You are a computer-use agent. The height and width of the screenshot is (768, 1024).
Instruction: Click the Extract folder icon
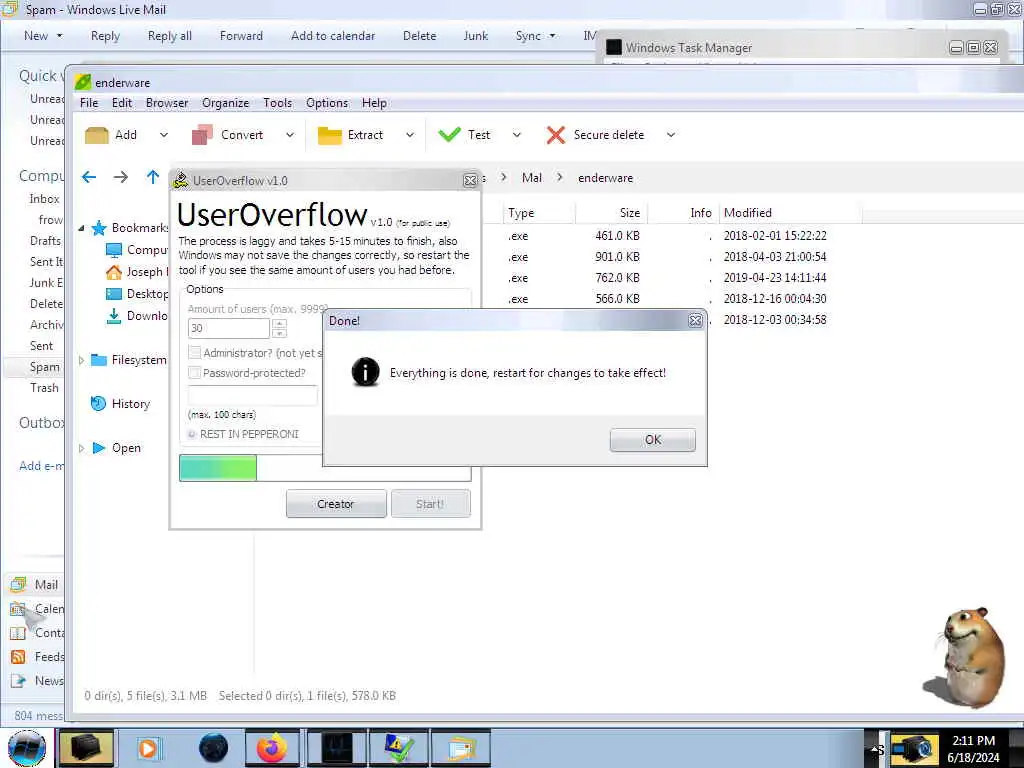point(329,135)
